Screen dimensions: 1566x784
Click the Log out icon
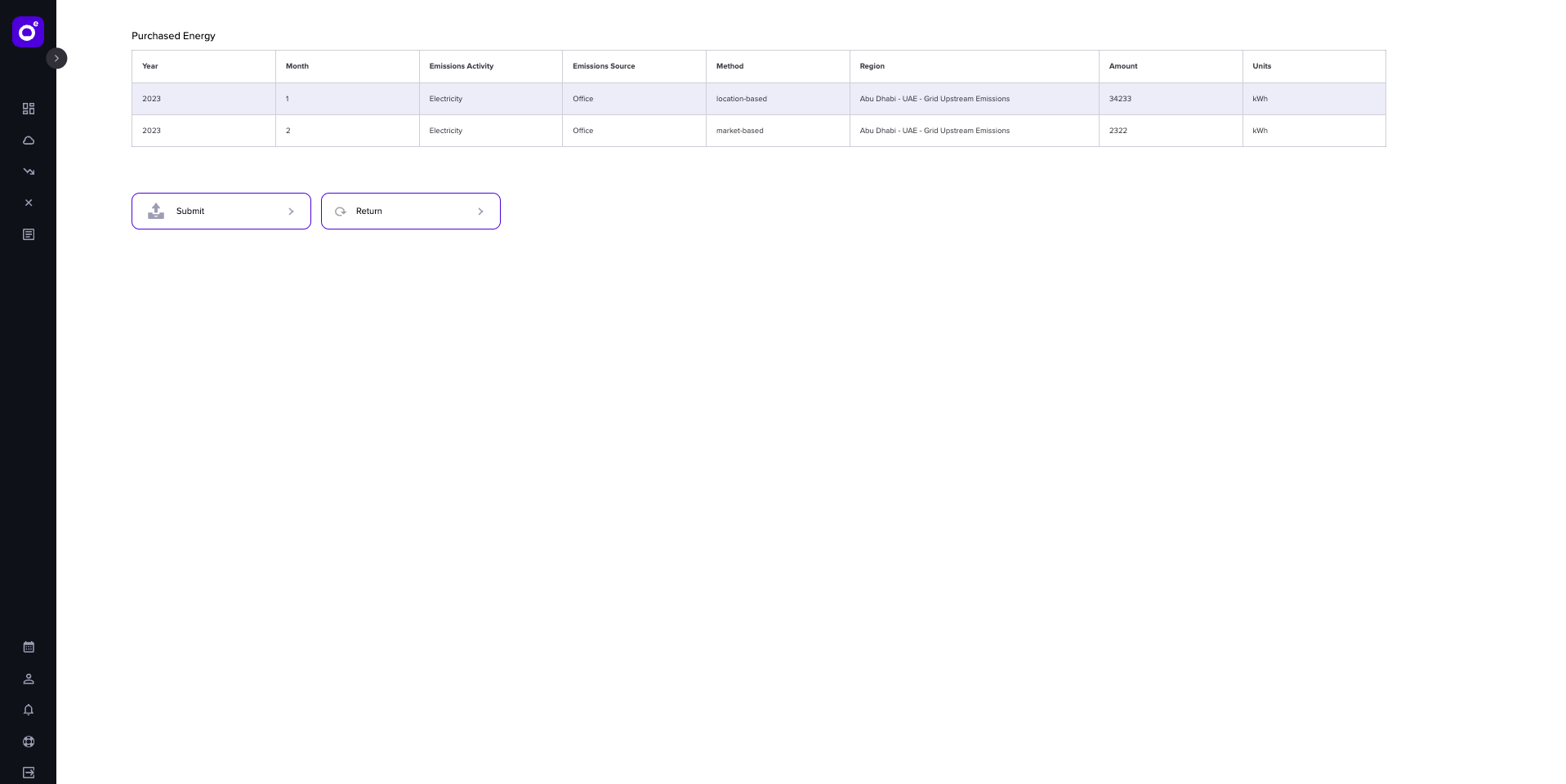coord(28,773)
